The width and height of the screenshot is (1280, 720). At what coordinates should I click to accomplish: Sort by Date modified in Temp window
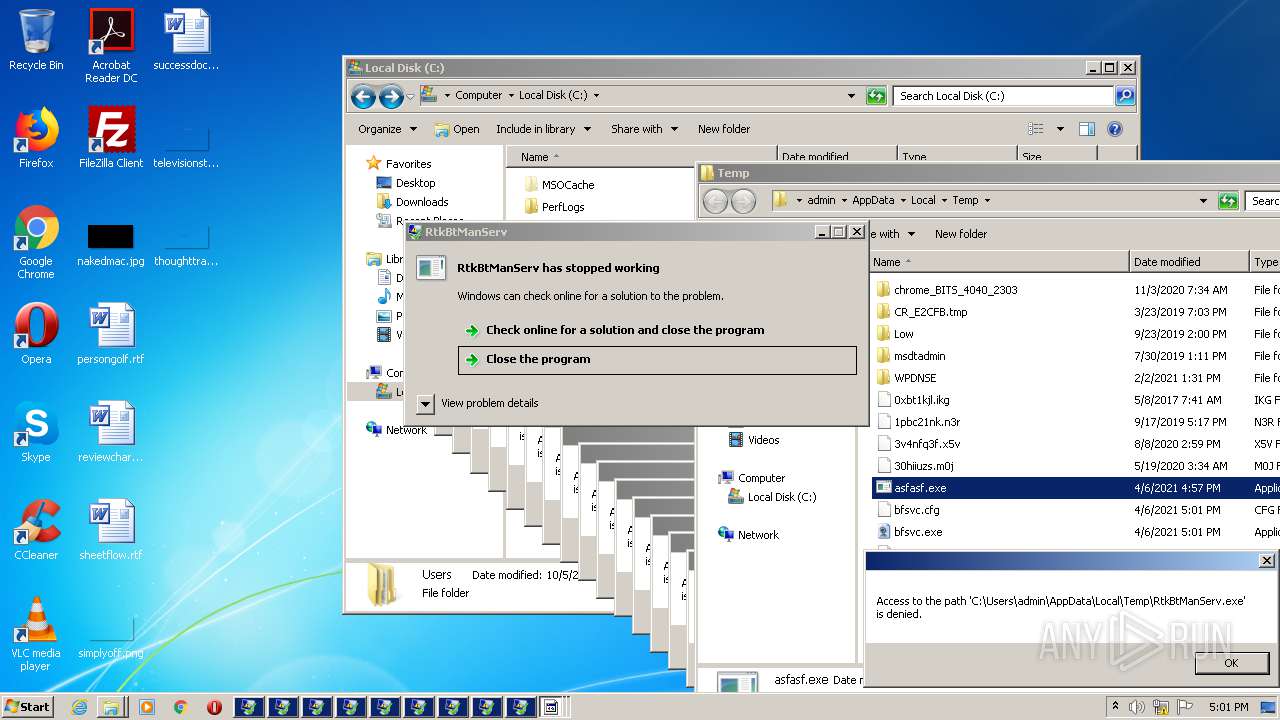[1188, 262]
